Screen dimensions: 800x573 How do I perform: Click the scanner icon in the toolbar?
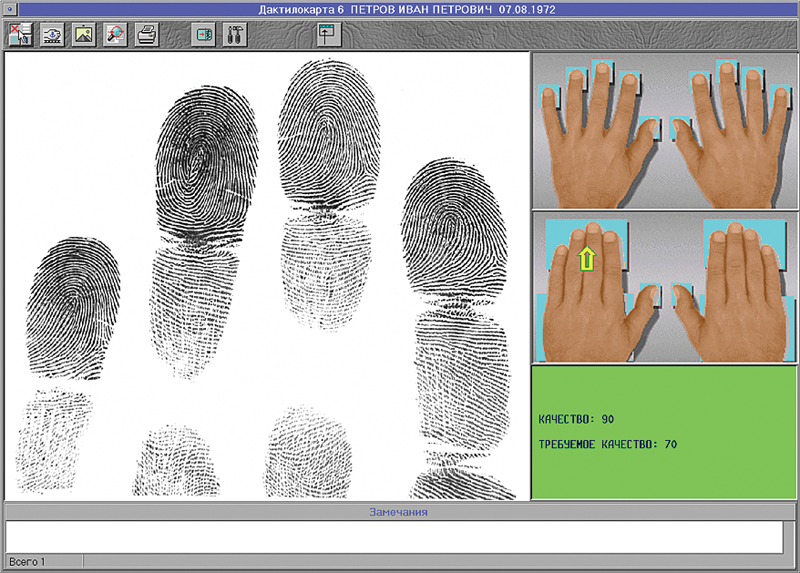pos(52,34)
